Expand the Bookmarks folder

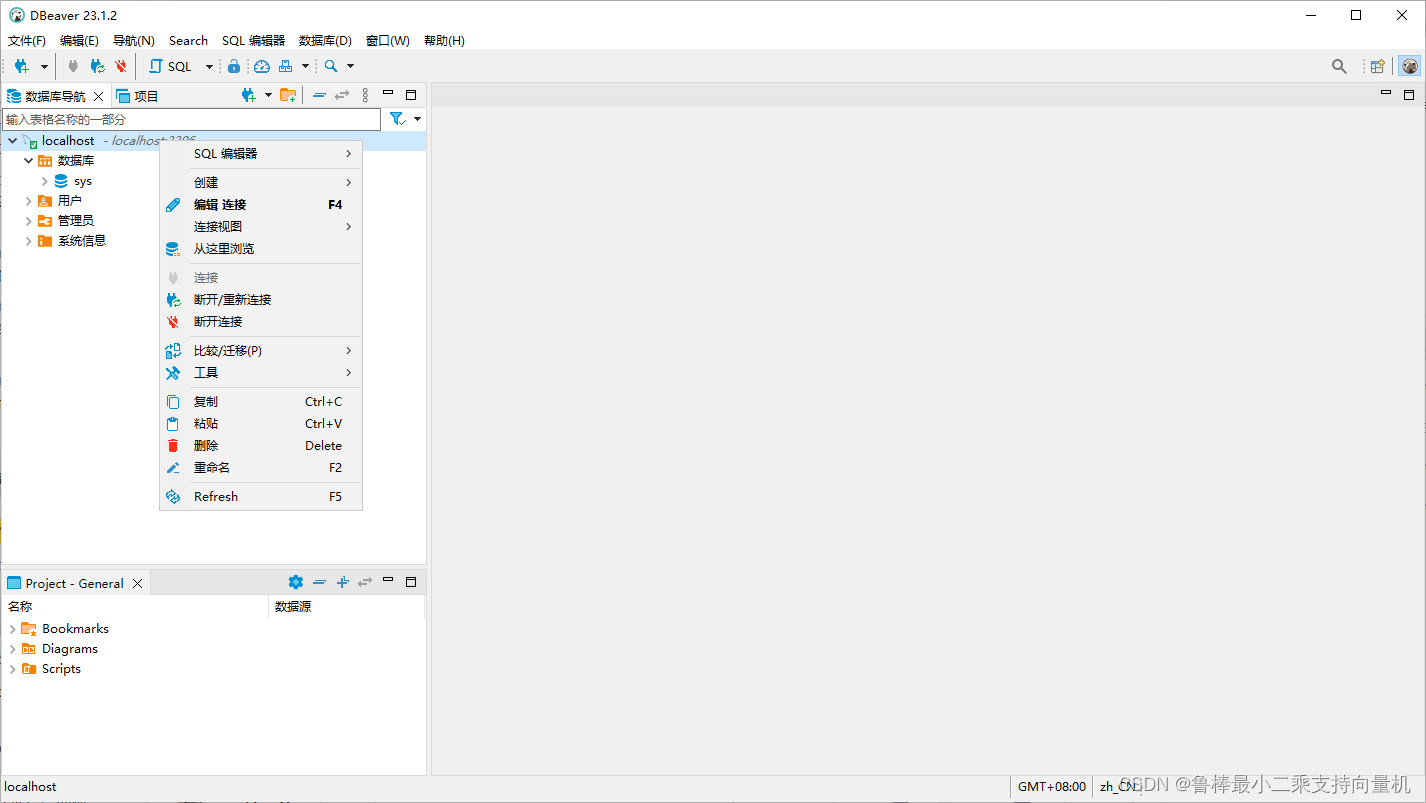[x=12, y=629]
